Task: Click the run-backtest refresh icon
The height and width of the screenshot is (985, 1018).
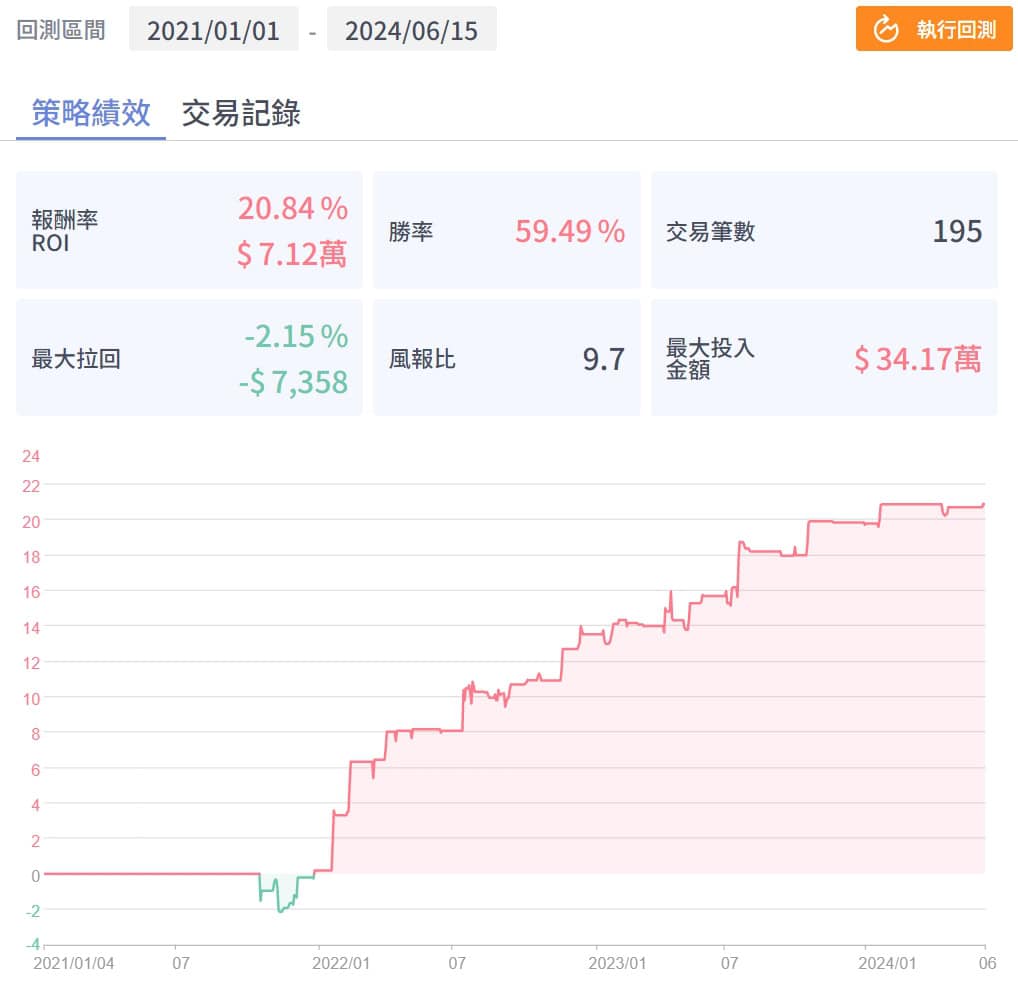Action: pos(886,29)
